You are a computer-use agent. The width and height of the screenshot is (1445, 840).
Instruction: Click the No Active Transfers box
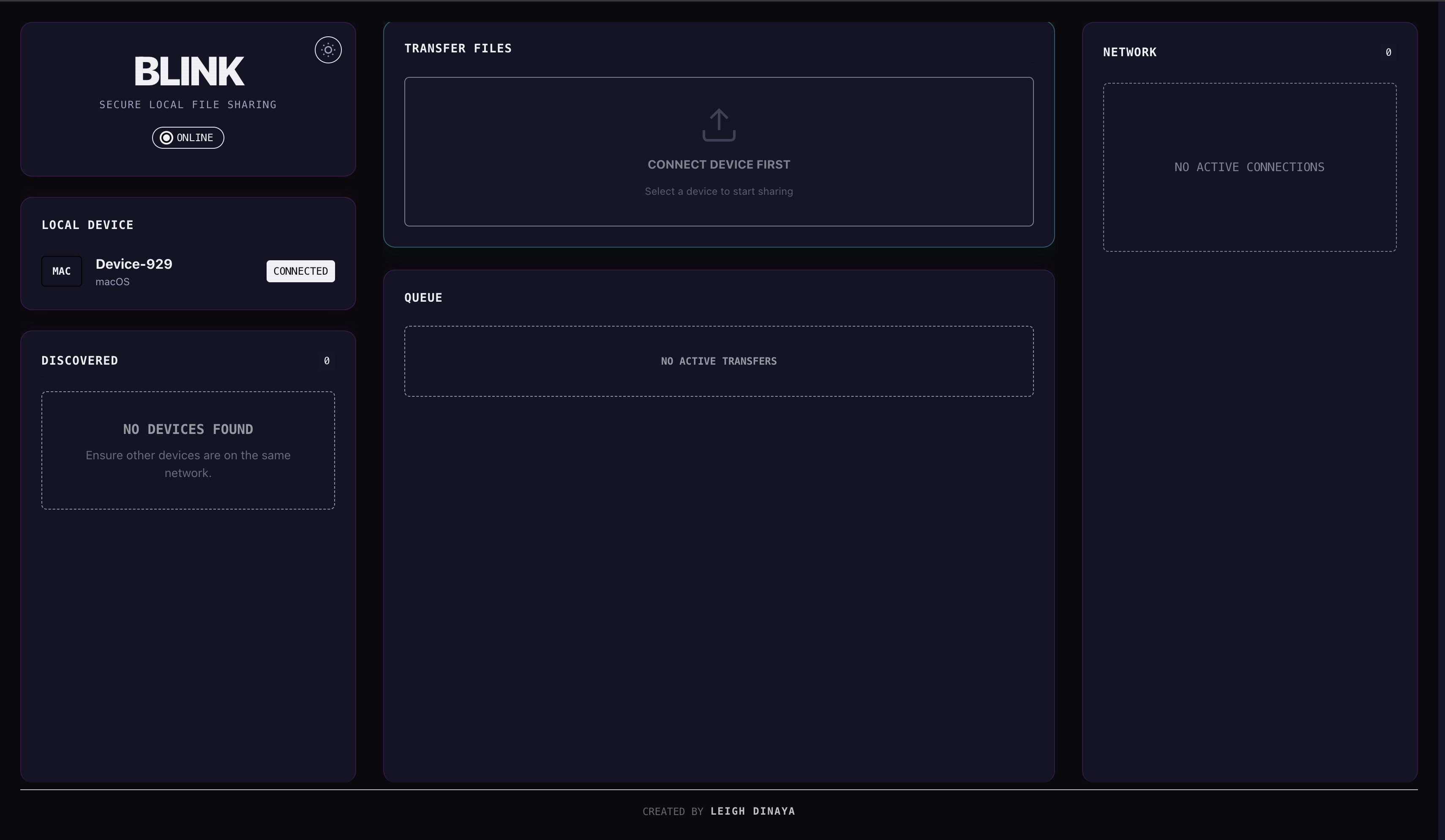[x=718, y=361]
